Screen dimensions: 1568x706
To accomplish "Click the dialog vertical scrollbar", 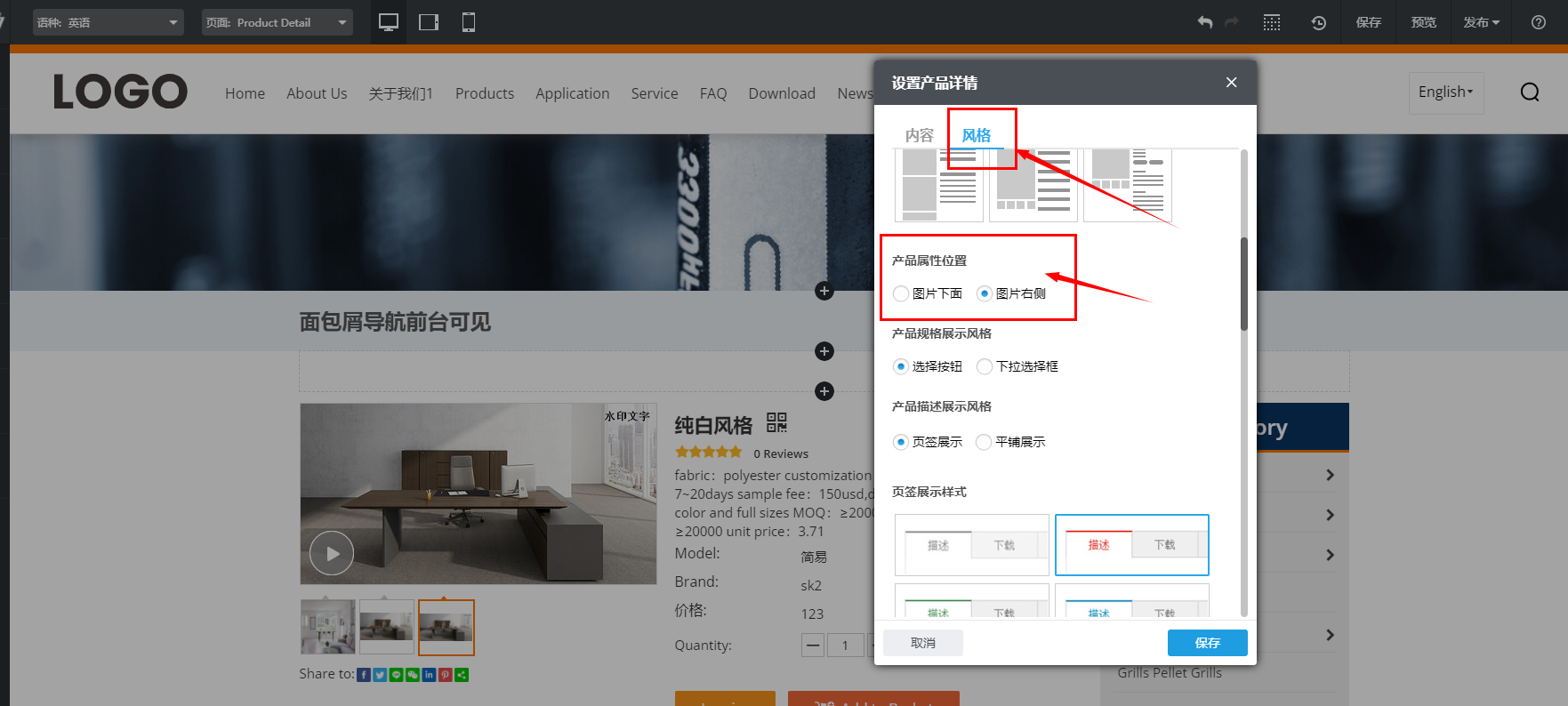I will (1244, 285).
